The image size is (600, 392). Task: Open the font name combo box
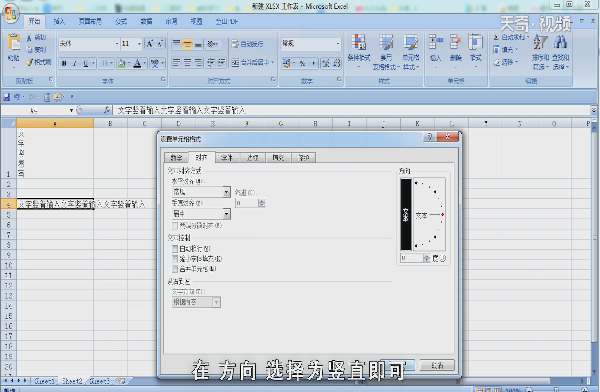point(89,44)
